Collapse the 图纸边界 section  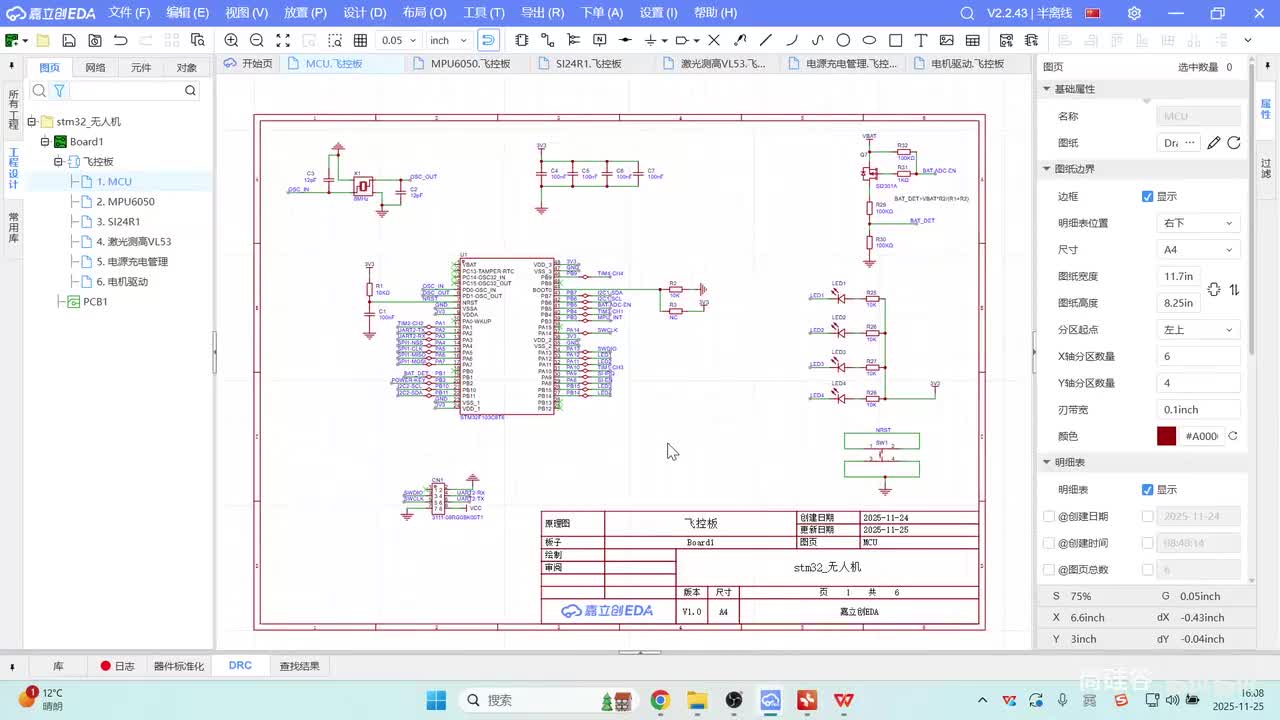pyautogui.click(x=1047, y=169)
